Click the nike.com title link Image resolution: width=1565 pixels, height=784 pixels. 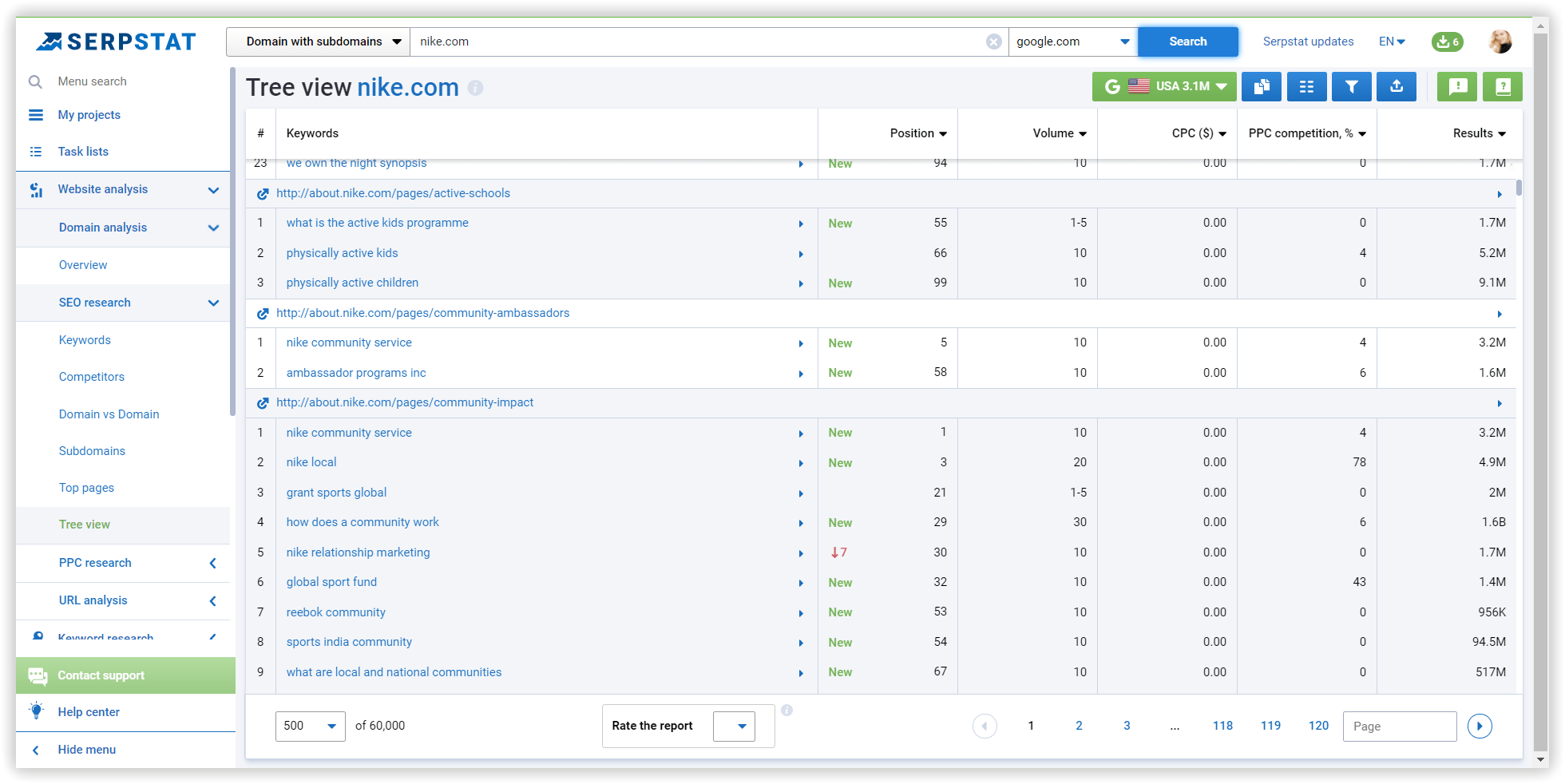pyautogui.click(x=408, y=87)
